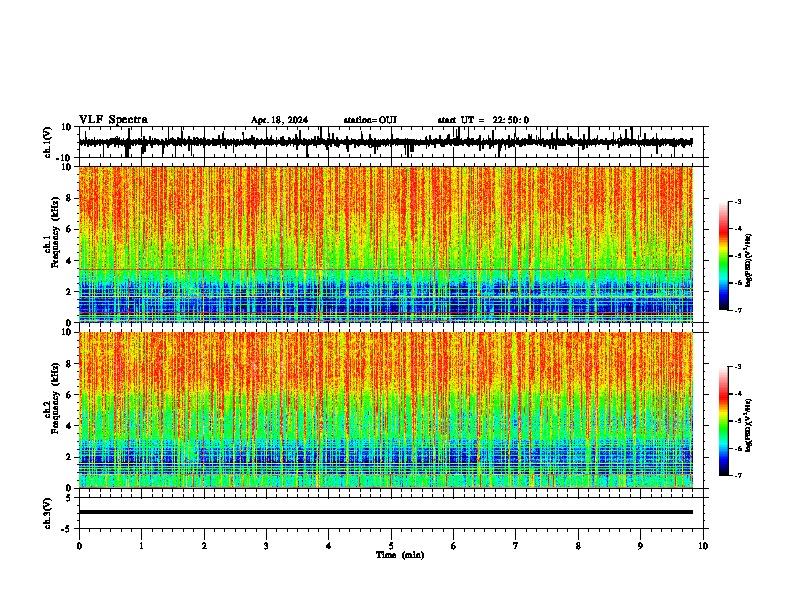The height and width of the screenshot is (612, 792).
Task: Click the "Time (min)" x-axis label
Action: 400,555
